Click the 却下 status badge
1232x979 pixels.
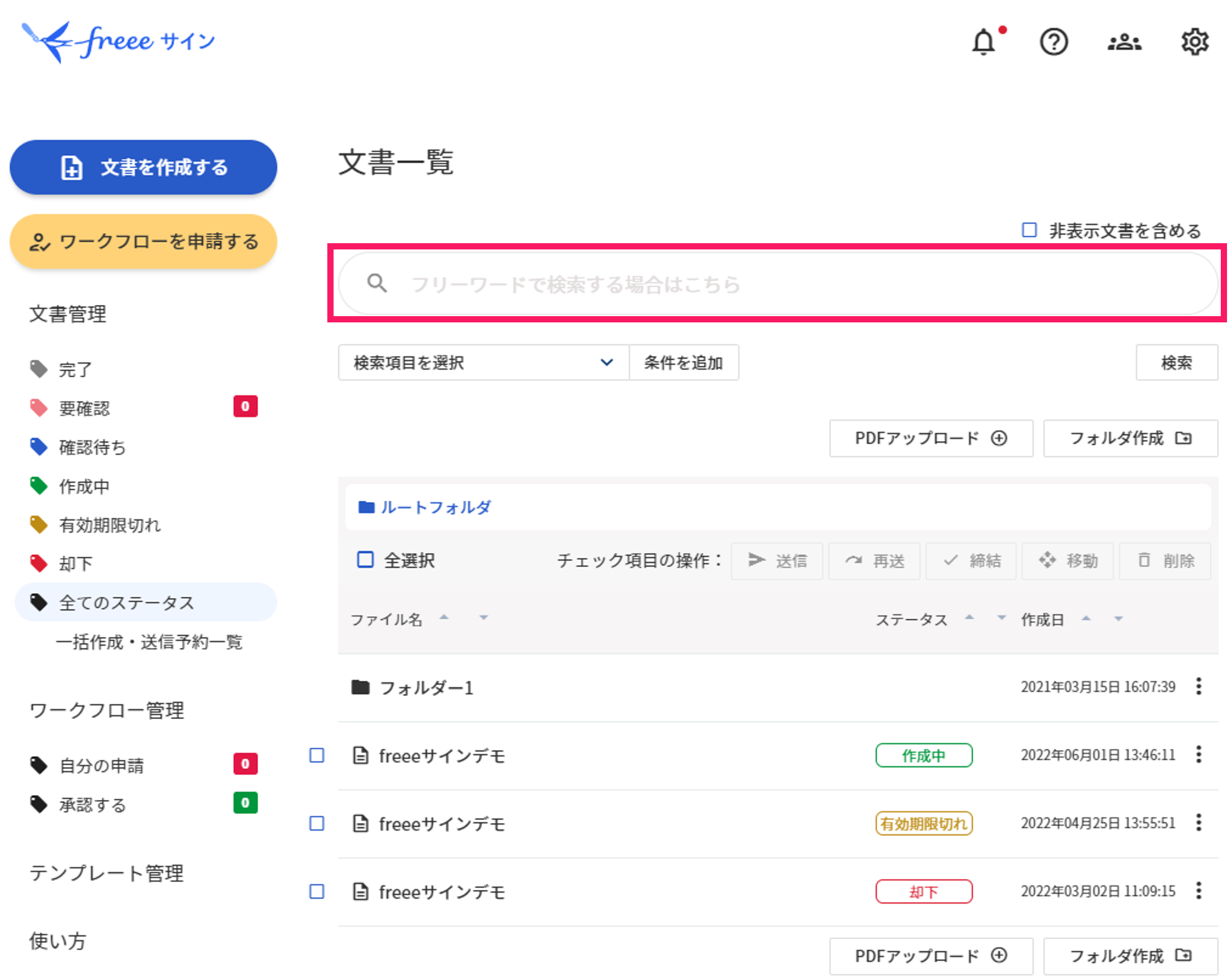(923, 891)
